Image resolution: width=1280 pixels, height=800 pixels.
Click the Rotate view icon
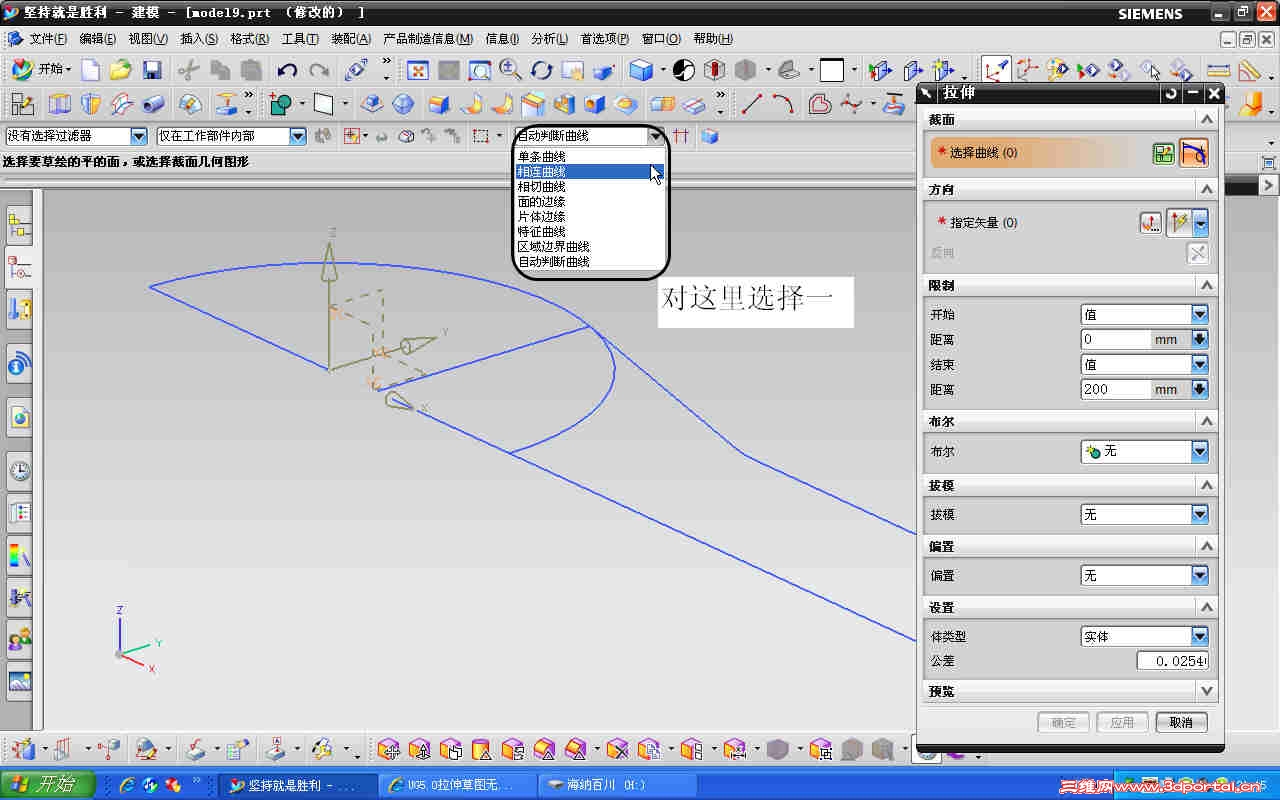(x=542, y=70)
